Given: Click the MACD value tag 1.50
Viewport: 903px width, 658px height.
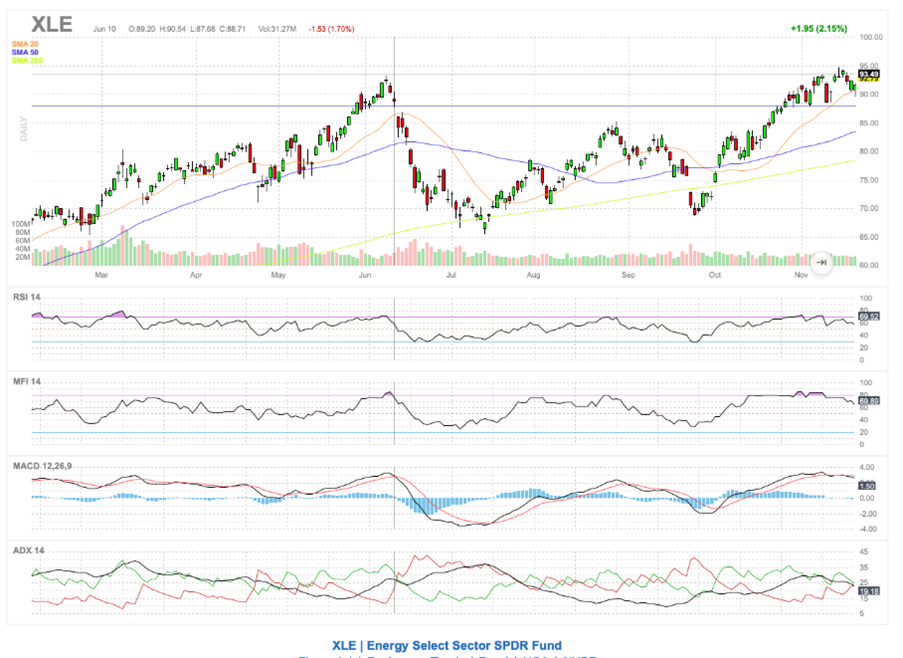Looking at the screenshot, I should pyautogui.click(x=867, y=484).
